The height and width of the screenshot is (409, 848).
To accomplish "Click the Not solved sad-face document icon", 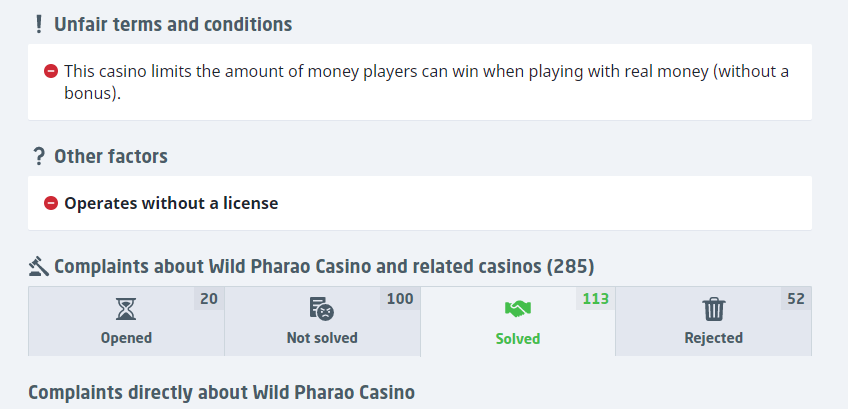I will coord(321,308).
